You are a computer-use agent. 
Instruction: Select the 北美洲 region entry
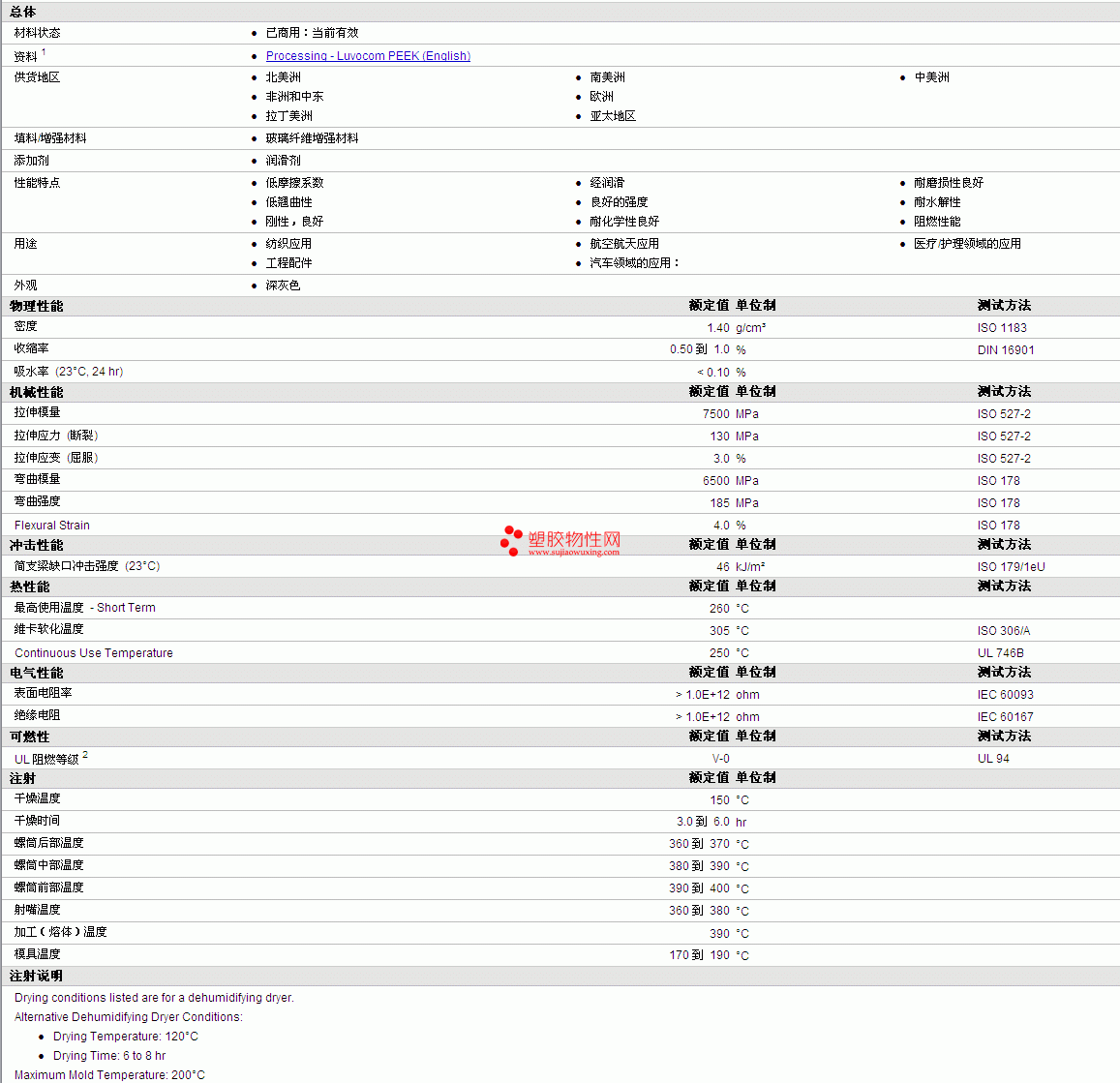coord(284,77)
